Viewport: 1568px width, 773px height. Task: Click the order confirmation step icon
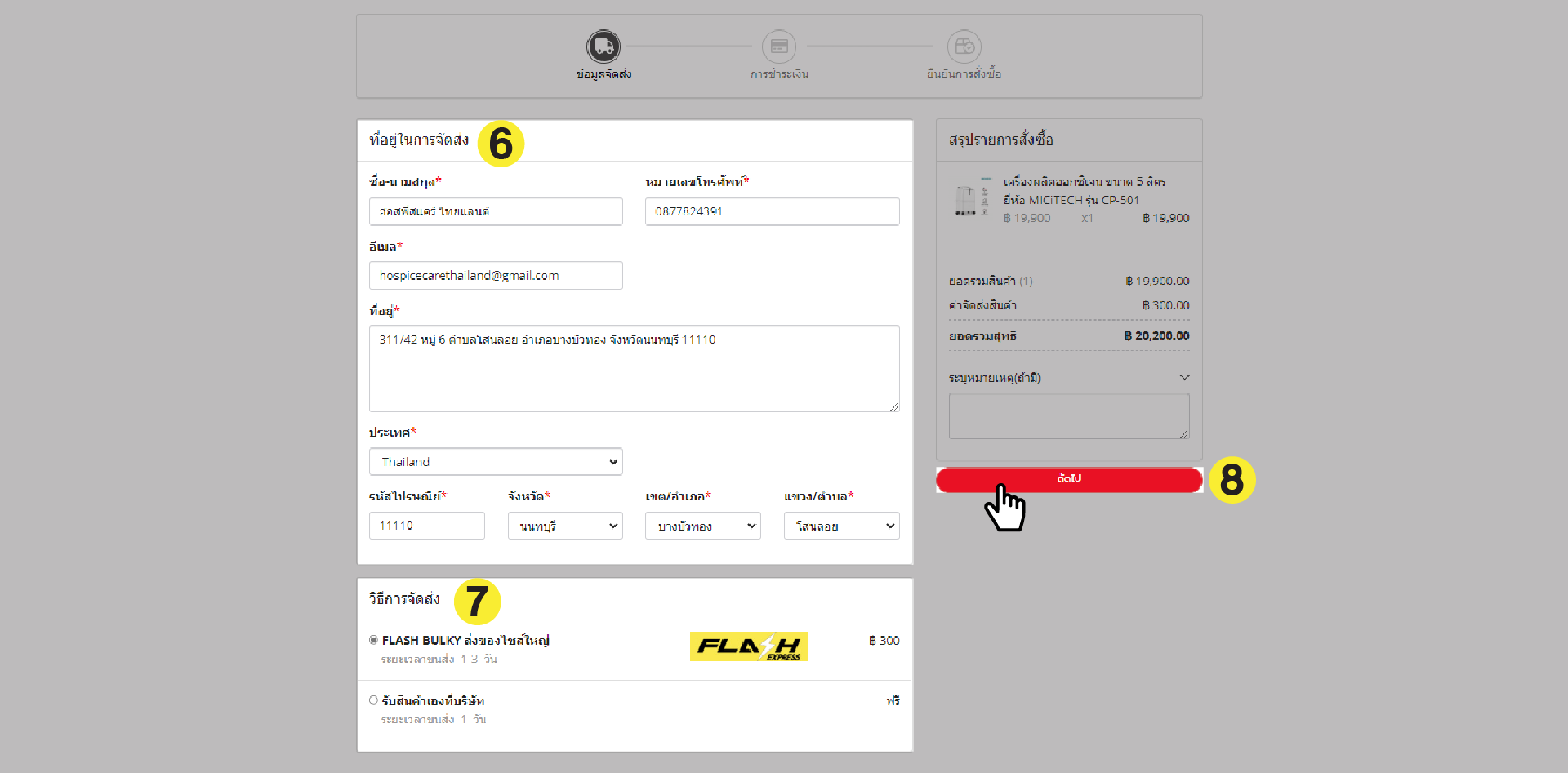964,47
